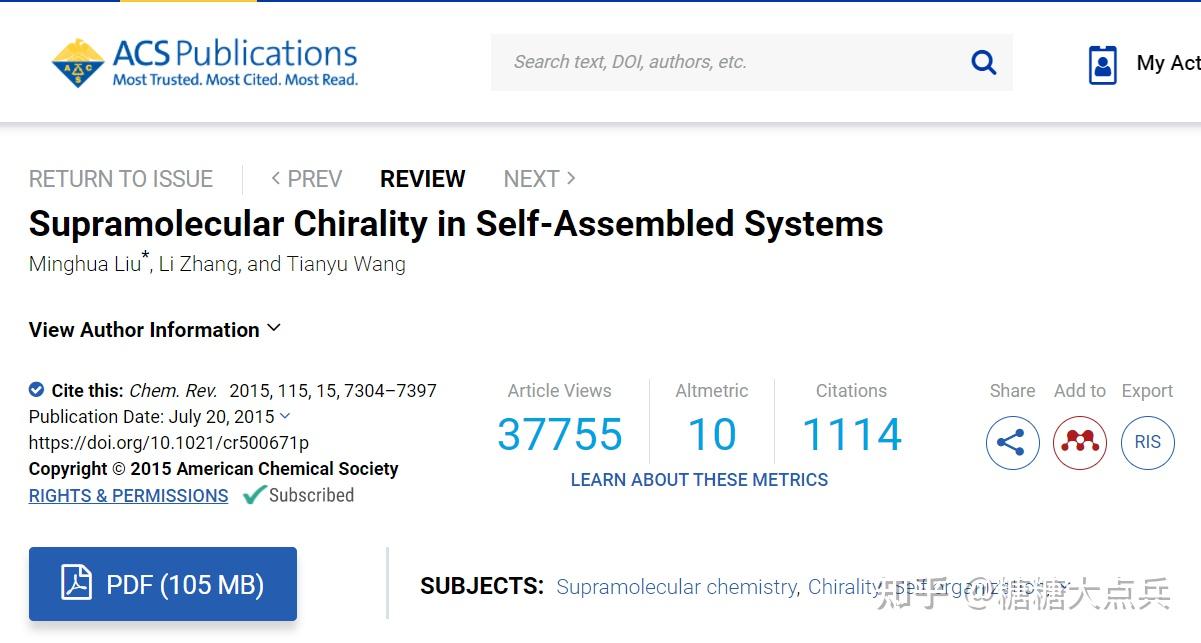Viewport: 1201px width, 643px height.
Task: Expand View Author Information
Action: tap(155, 329)
